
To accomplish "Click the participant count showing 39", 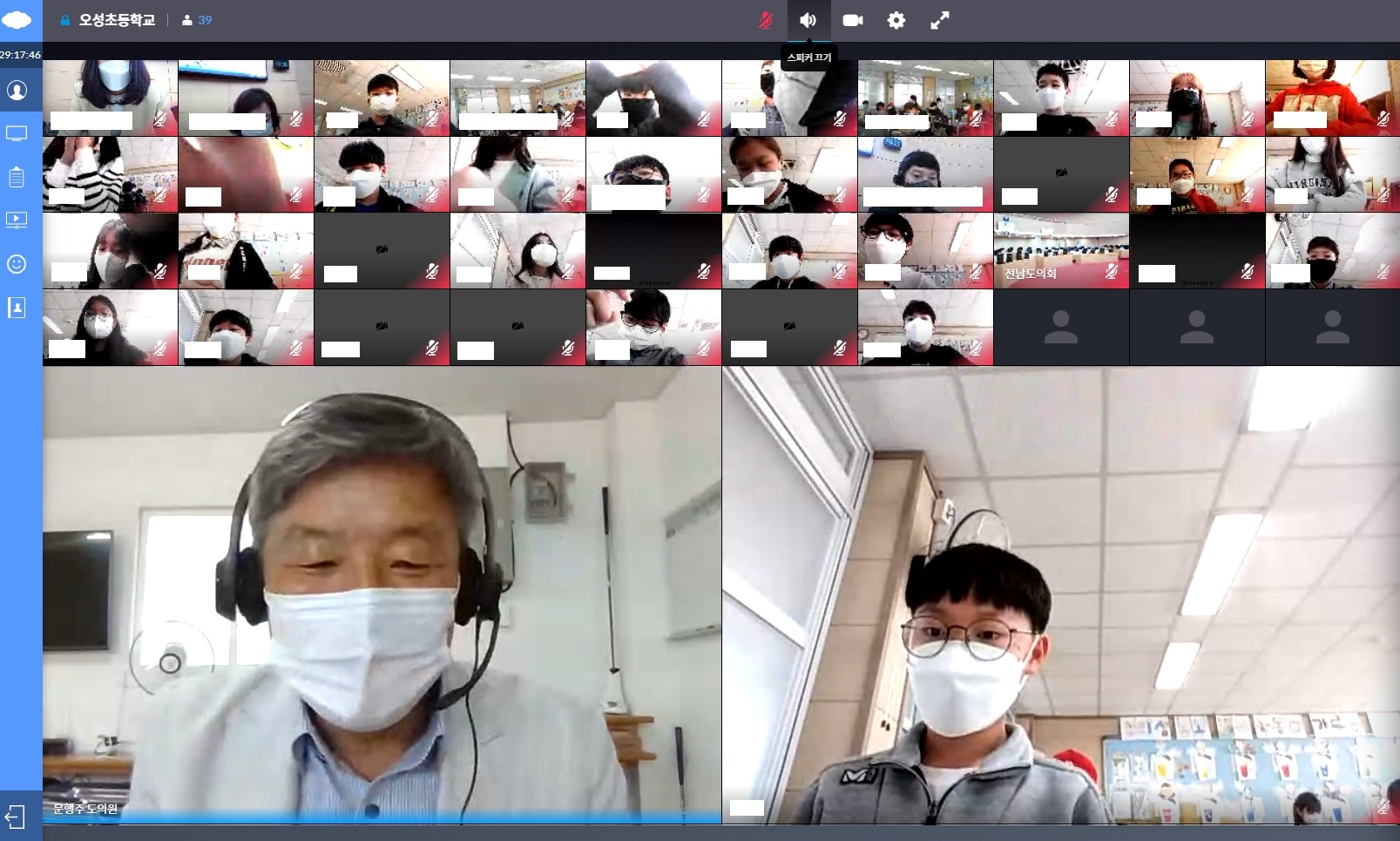I will (x=198, y=20).
